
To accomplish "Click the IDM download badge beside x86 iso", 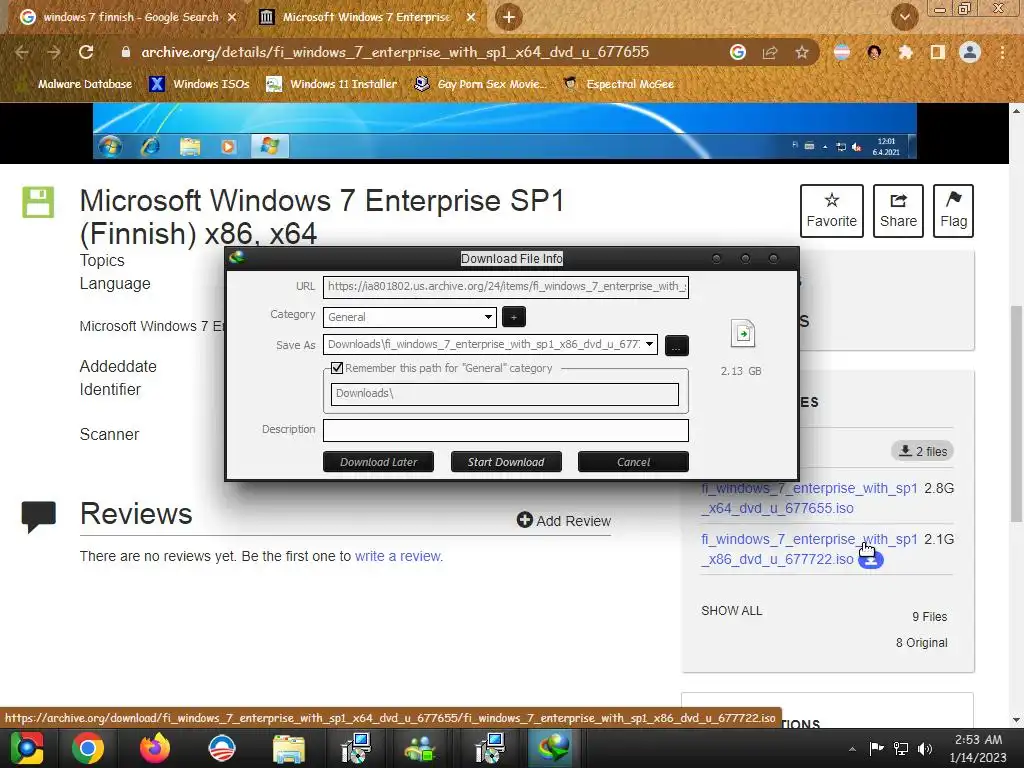I will pyautogui.click(x=871, y=560).
